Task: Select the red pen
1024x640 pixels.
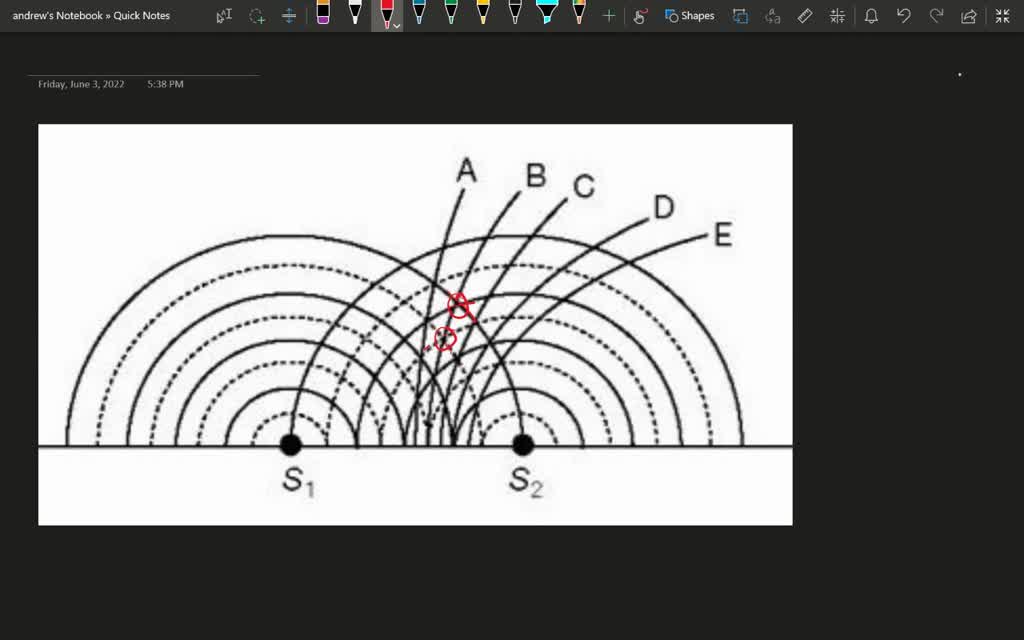Action: pos(385,13)
